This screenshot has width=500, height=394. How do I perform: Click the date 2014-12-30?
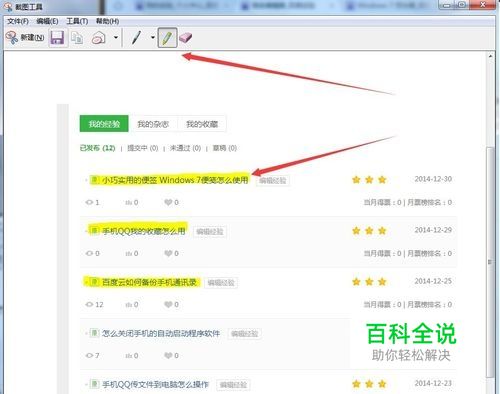pyautogui.click(x=433, y=179)
